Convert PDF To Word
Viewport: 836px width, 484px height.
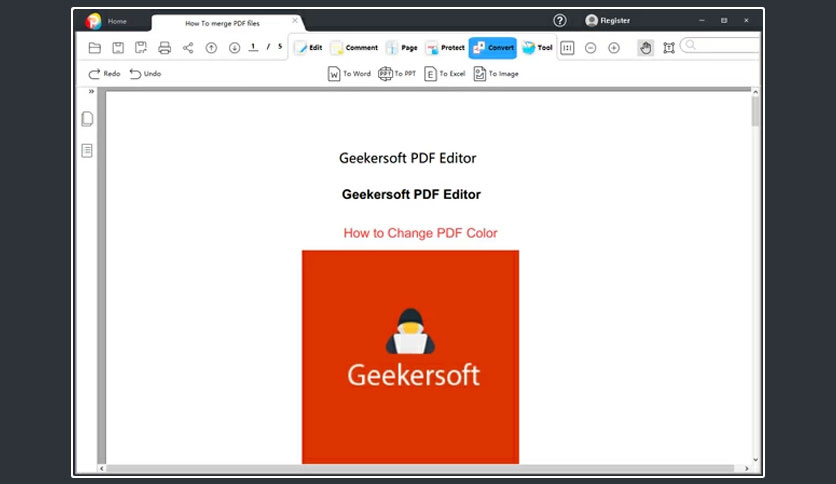349,74
